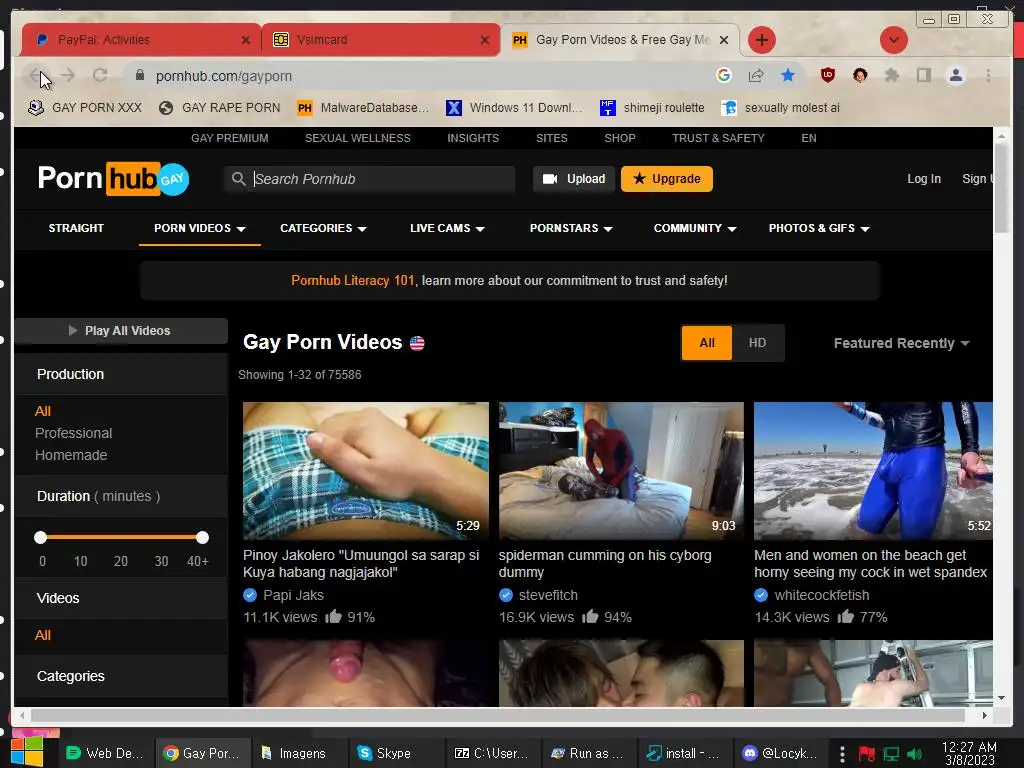This screenshot has width=1024, height=768.
Task: Click the page vertical scrollbar
Action: (1000, 188)
